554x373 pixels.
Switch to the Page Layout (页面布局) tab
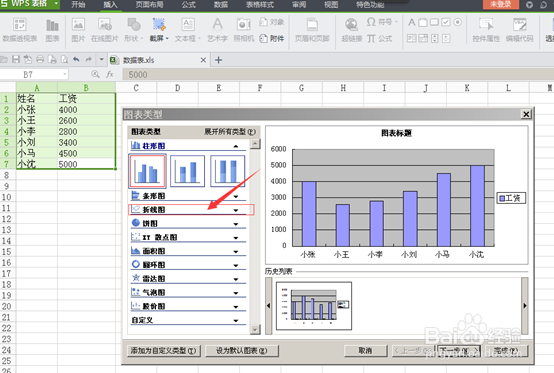pyautogui.click(x=149, y=5)
